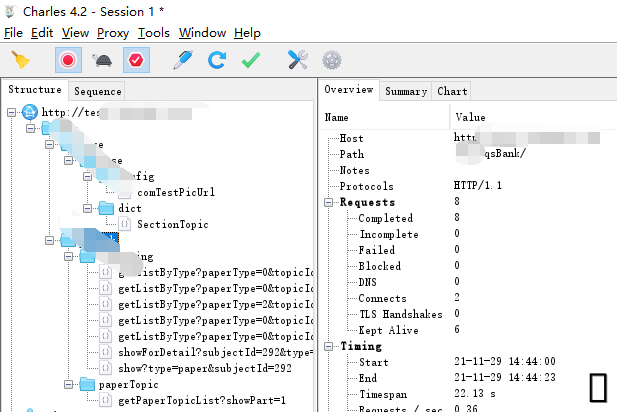Collapse the Timing section
This screenshot has width=617, height=412.
pos(328,346)
